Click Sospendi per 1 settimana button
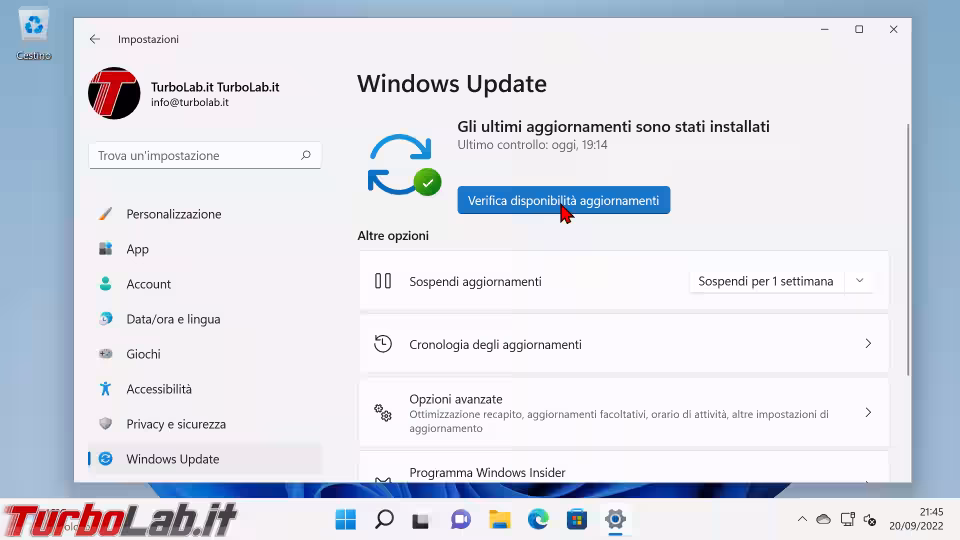The width and height of the screenshot is (960, 540). [x=766, y=281]
